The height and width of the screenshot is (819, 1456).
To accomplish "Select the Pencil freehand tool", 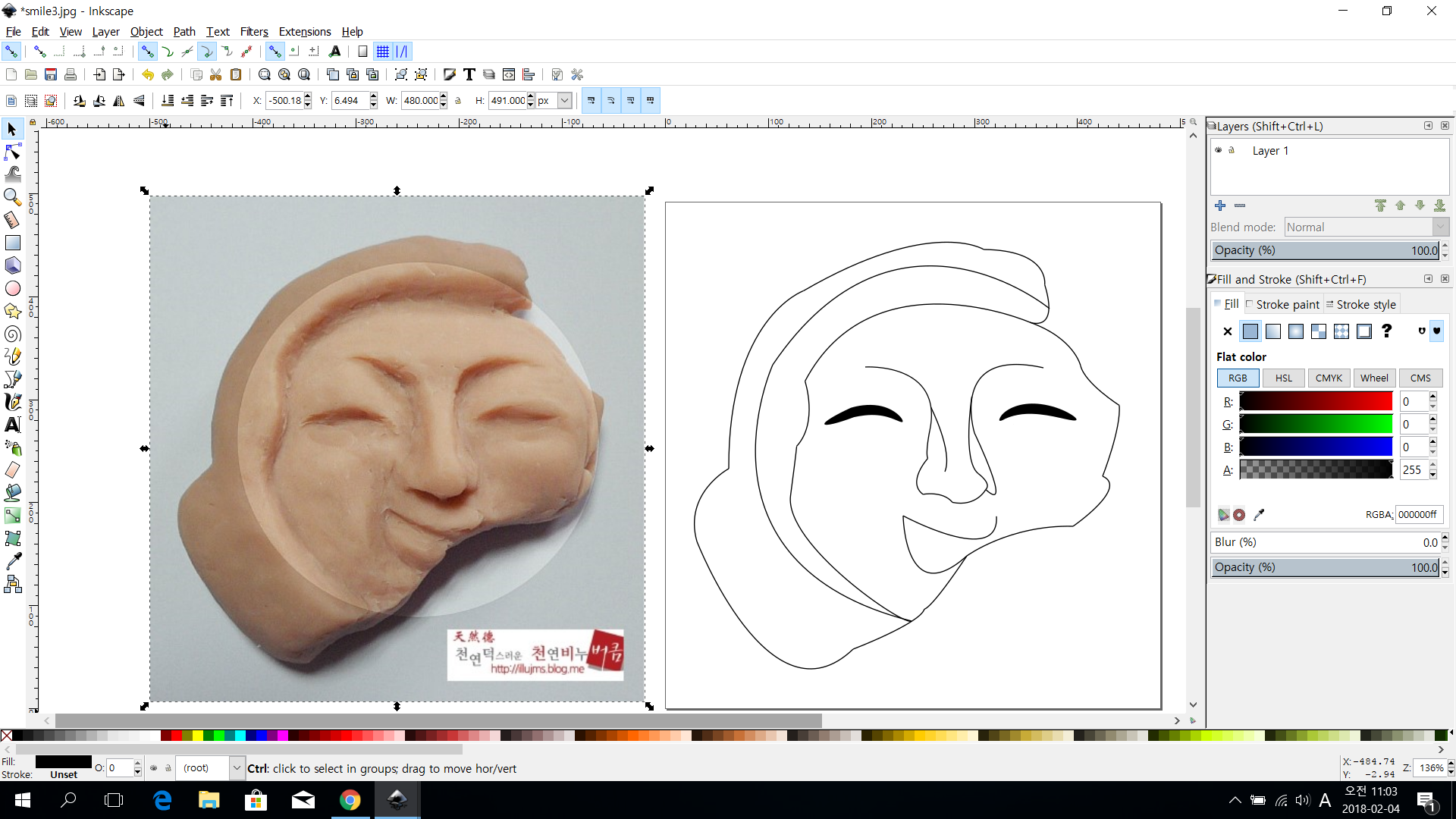I will 12,356.
